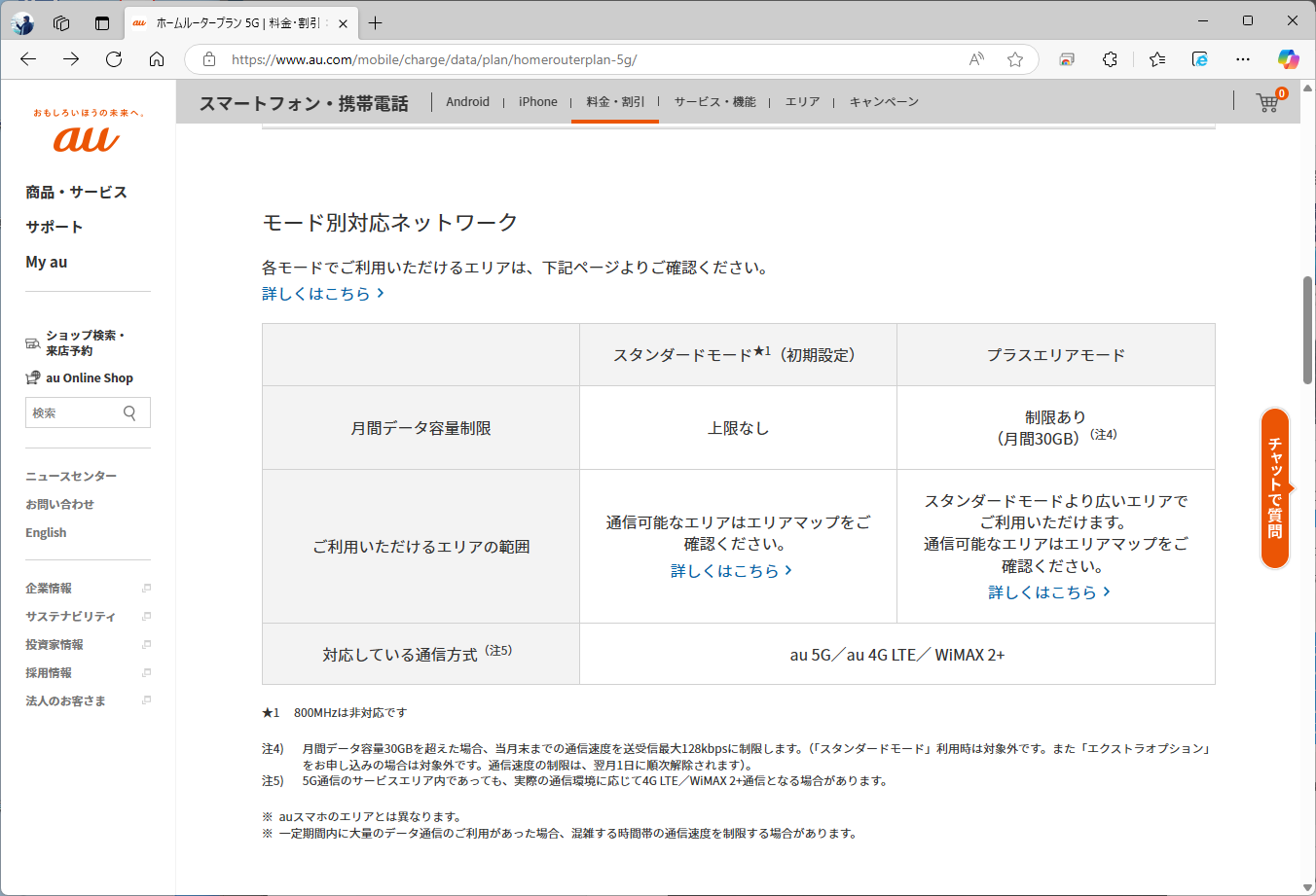
Task: Switch the site to English
Action: tap(47, 532)
